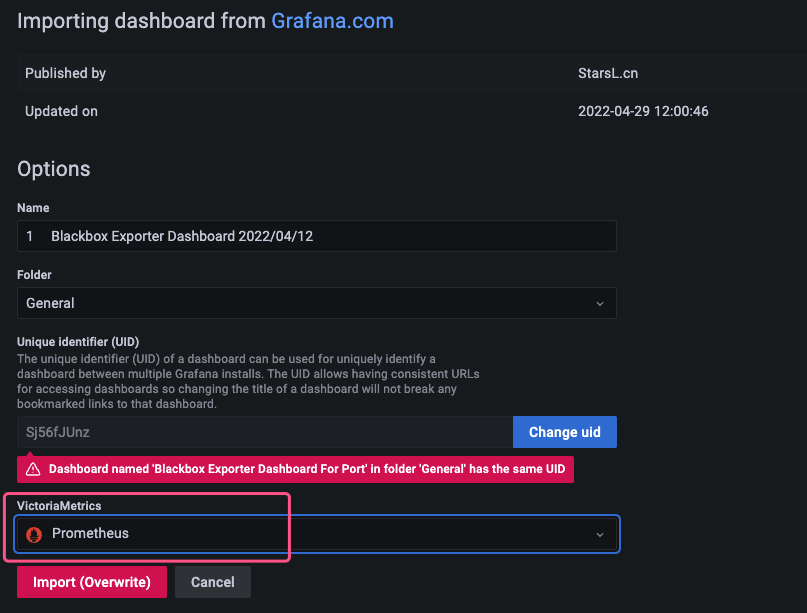
Task: Click the Import (Overwrite) button
Action: tap(92, 582)
